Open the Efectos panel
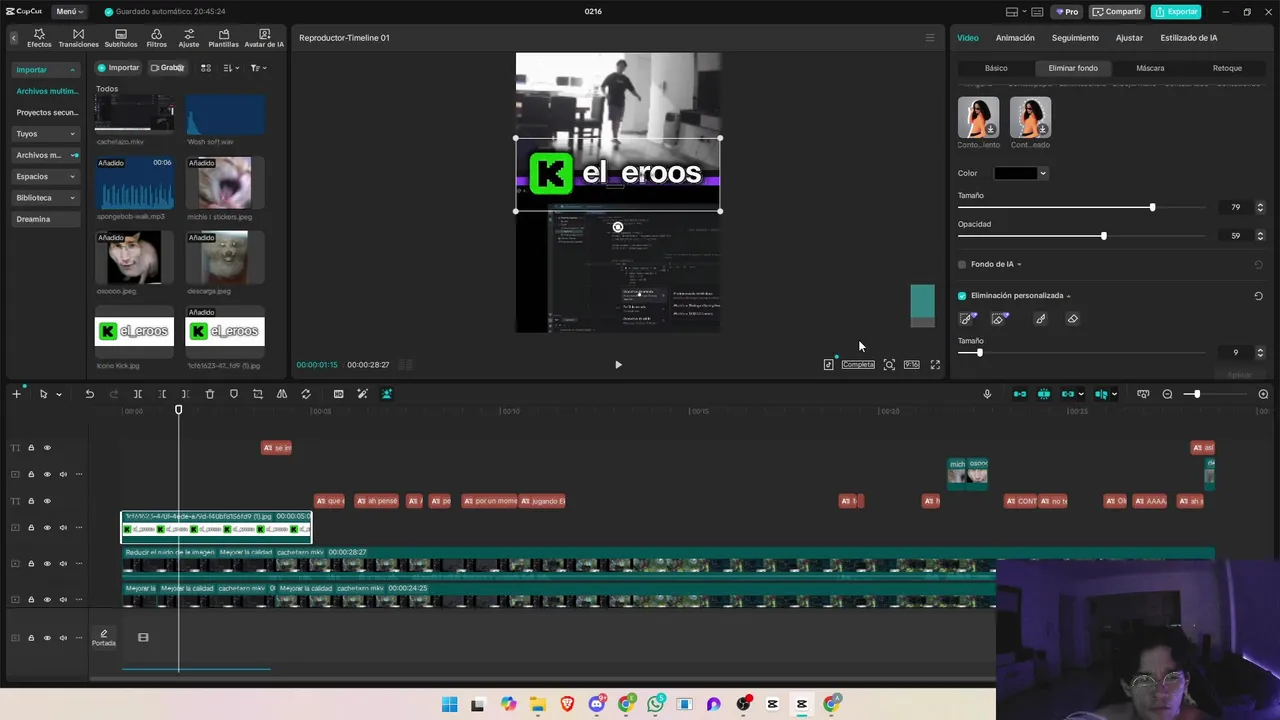 (x=39, y=38)
